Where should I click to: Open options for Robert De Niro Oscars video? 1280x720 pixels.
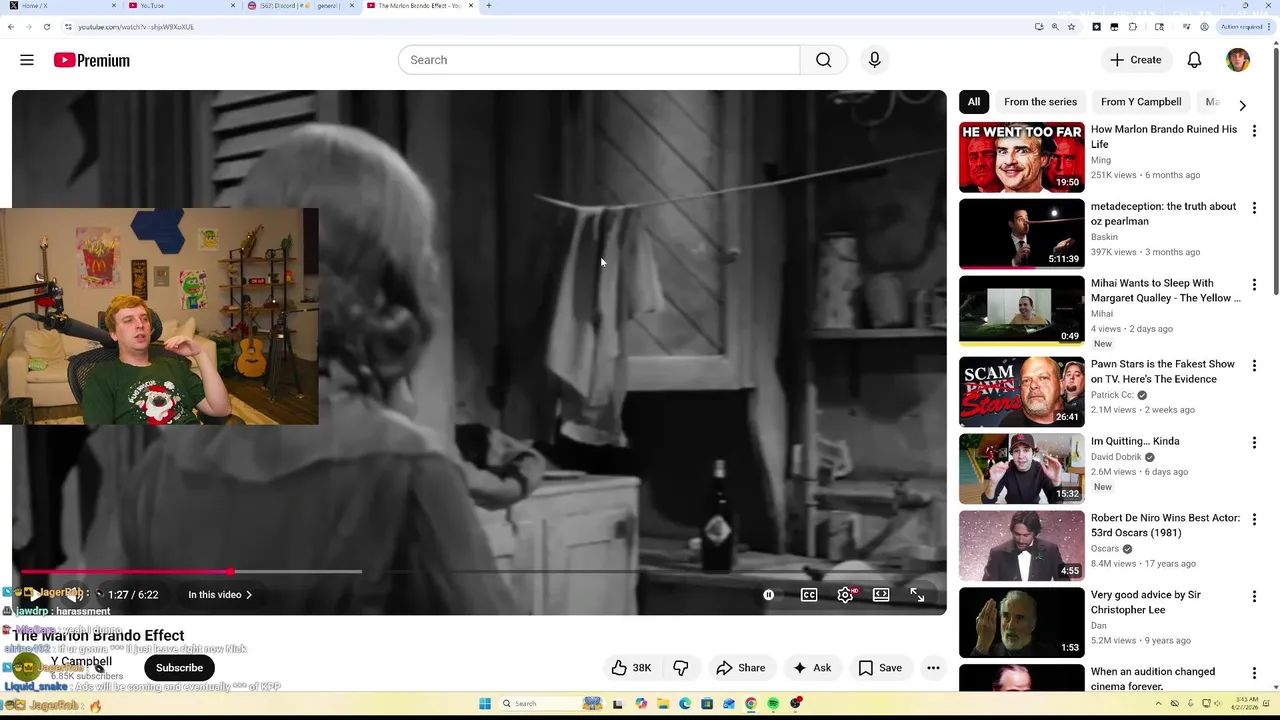point(1254,520)
